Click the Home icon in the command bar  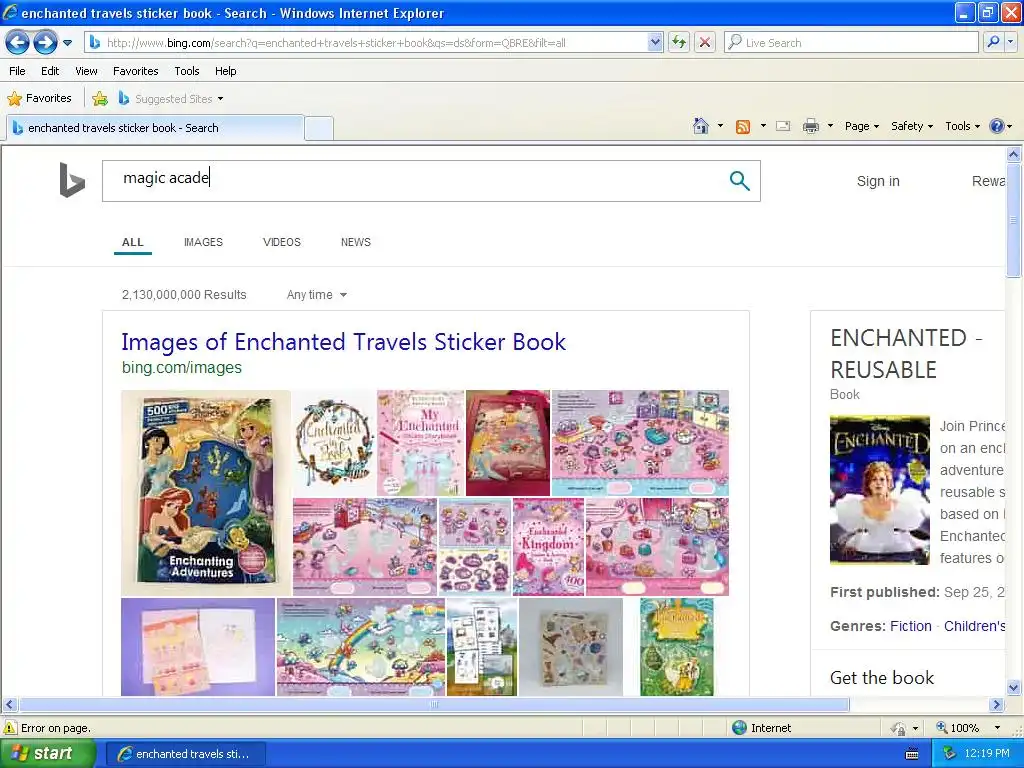[701, 126]
